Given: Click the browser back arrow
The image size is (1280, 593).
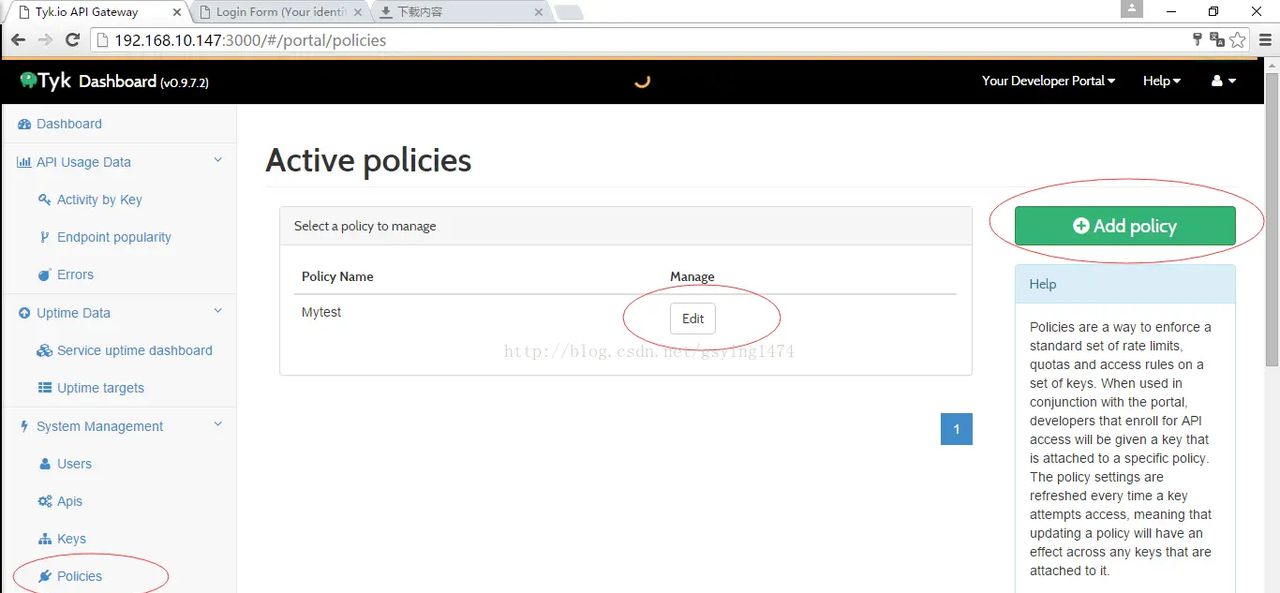Looking at the screenshot, I should pyautogui.click(x=18, y=40).
